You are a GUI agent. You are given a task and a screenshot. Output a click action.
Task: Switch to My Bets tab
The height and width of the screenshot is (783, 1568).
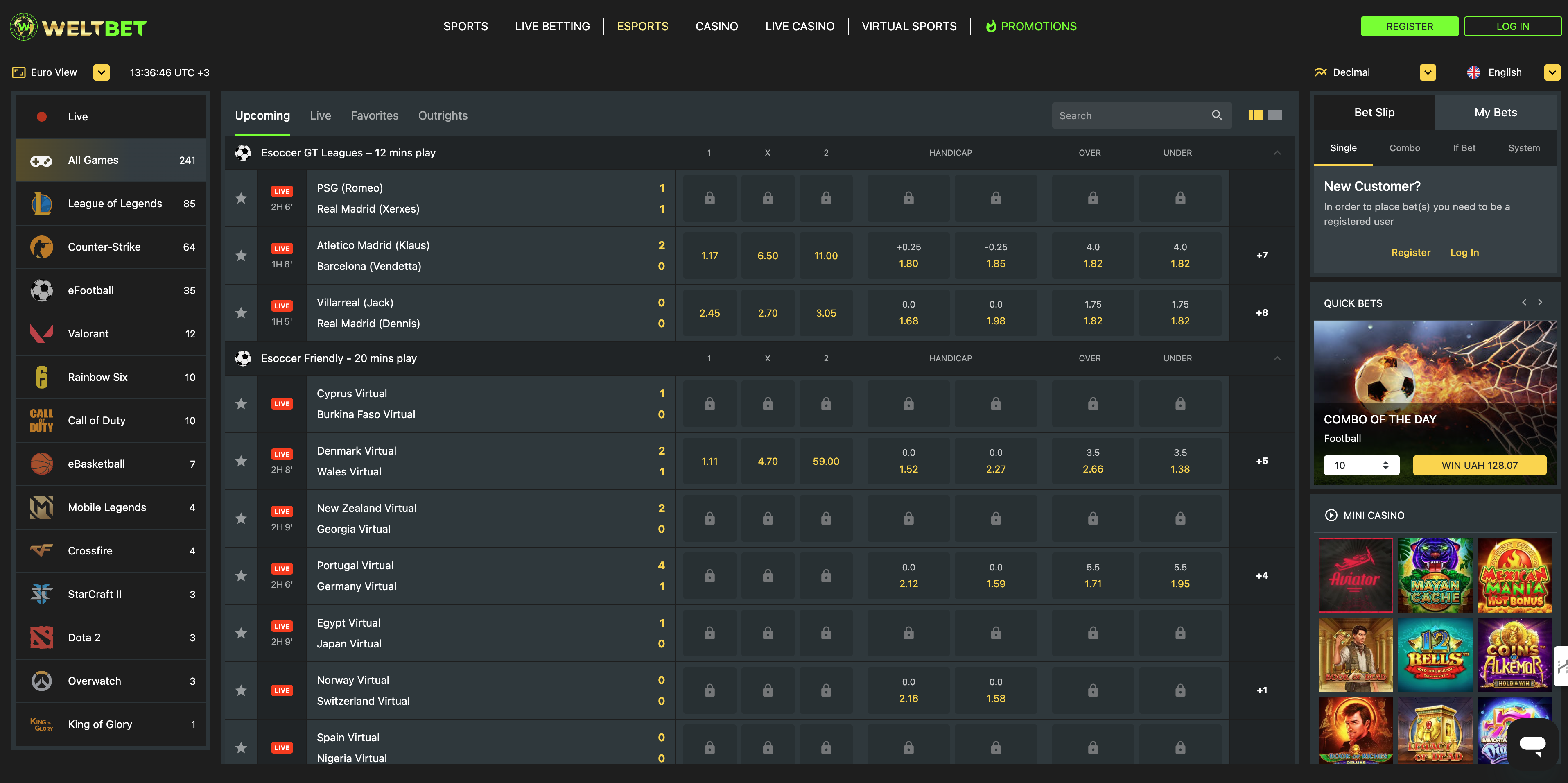[1496, 112]
